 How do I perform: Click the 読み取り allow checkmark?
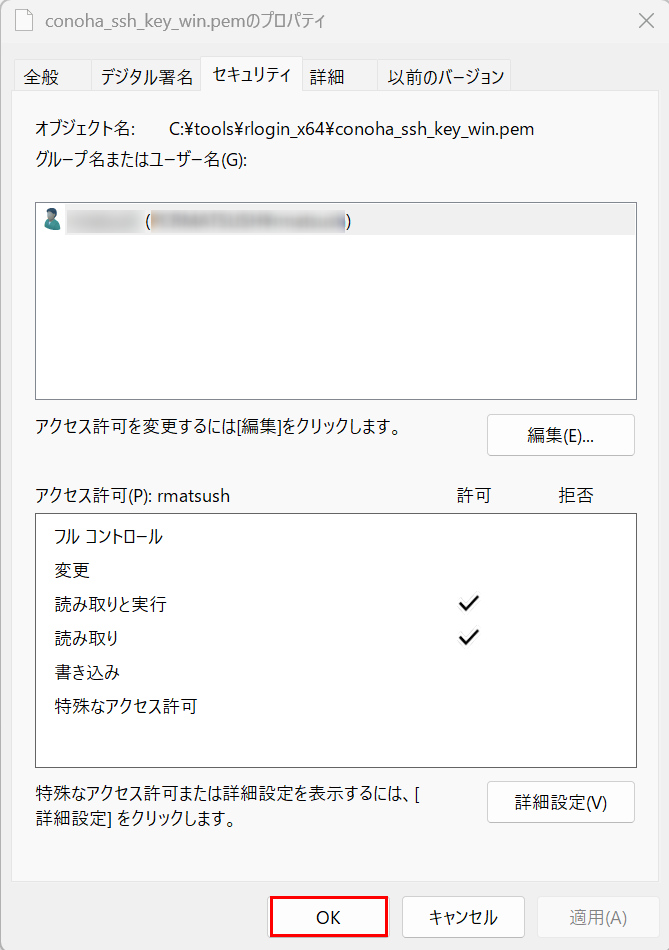coord(469,637)
